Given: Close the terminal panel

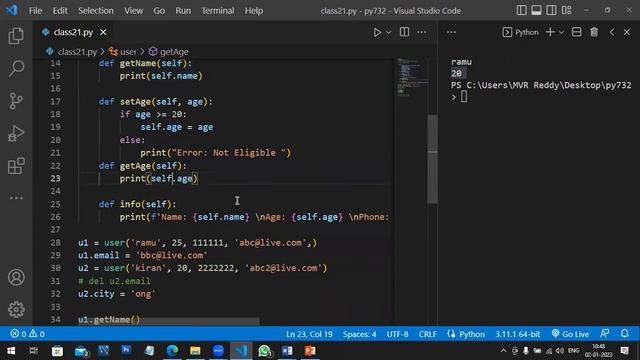Looking at the screenshot, I should (x=627, y=32).
